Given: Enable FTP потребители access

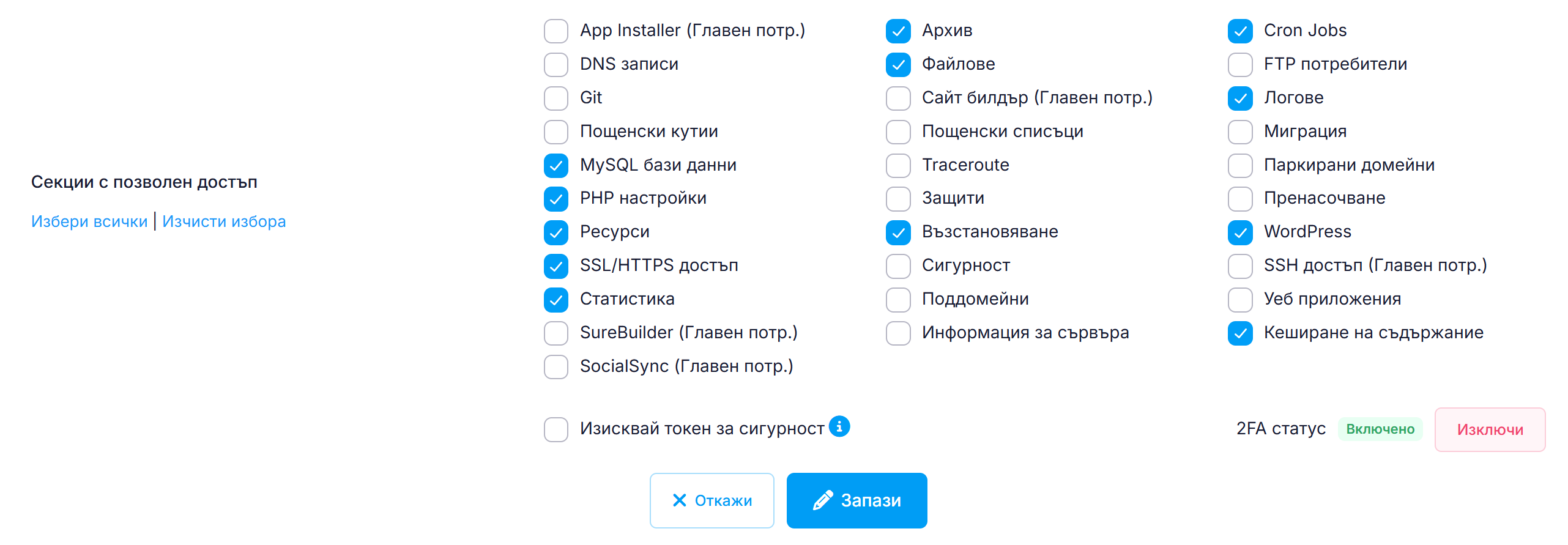Looking at the screenshot, I should tap(1239, 65).
